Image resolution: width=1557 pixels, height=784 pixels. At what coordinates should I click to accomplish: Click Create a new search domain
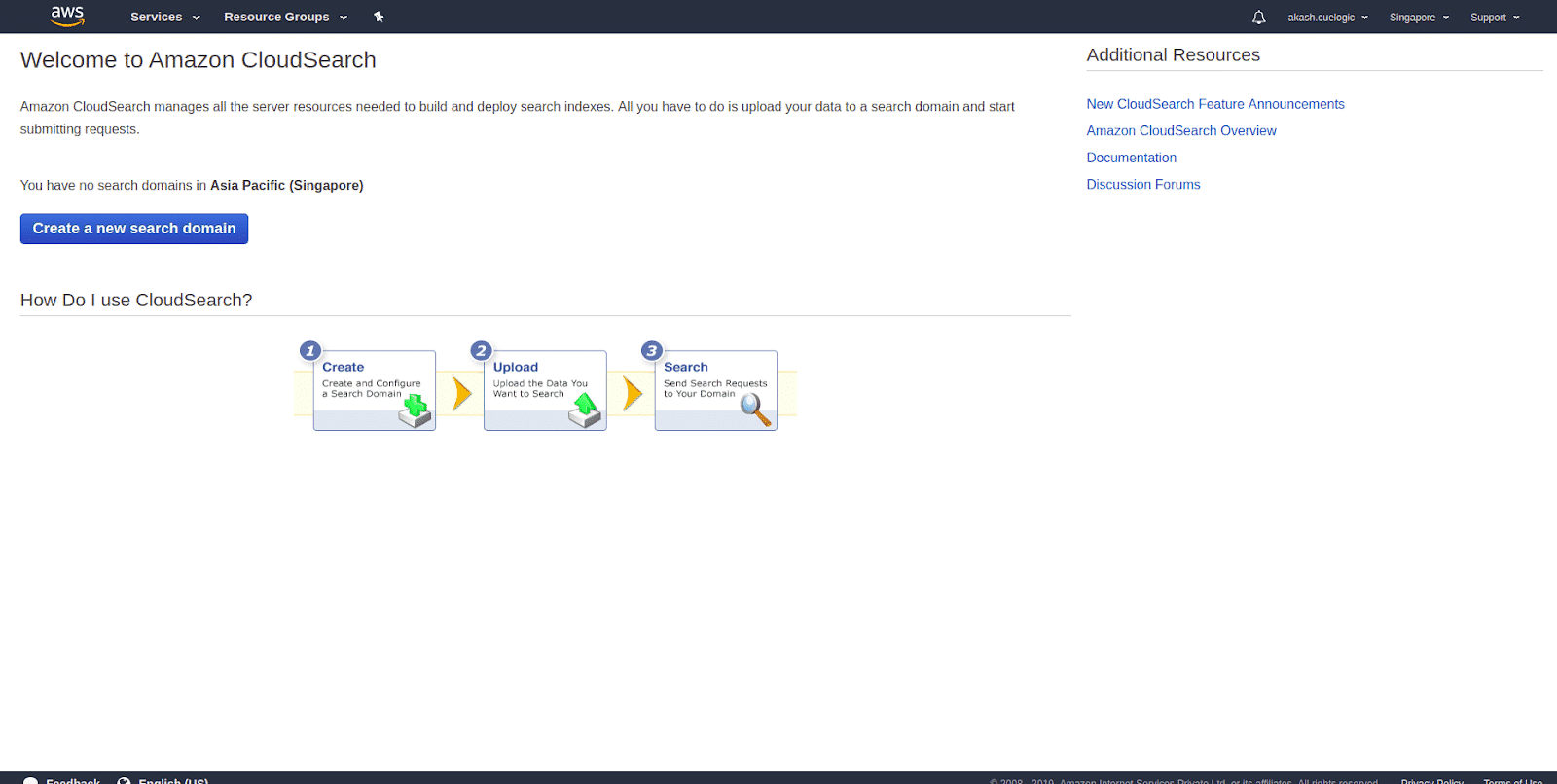pyautogui.click(x=134, y=229)
